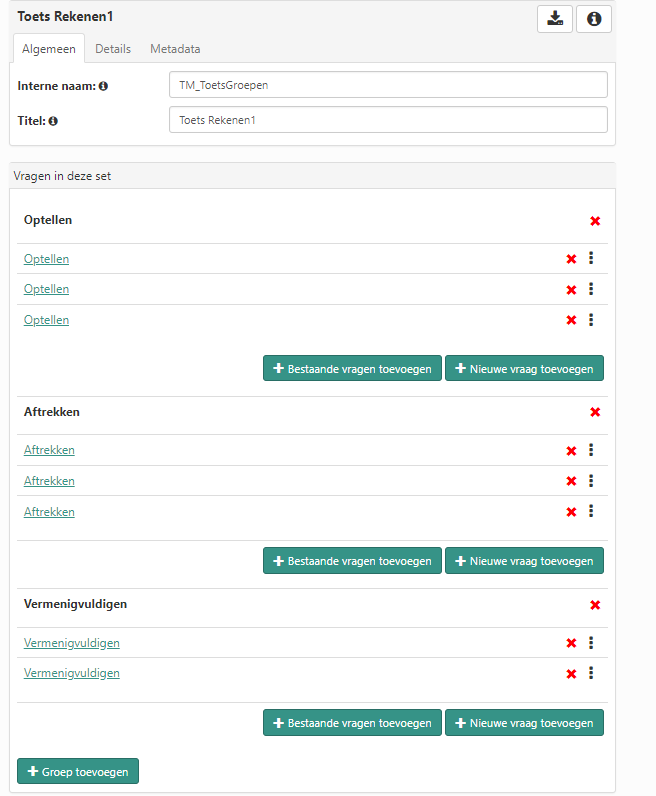Open the three-dot menu of the first Optellen question
Viewport: 656px width, 796px height.
tap(591, 258)
